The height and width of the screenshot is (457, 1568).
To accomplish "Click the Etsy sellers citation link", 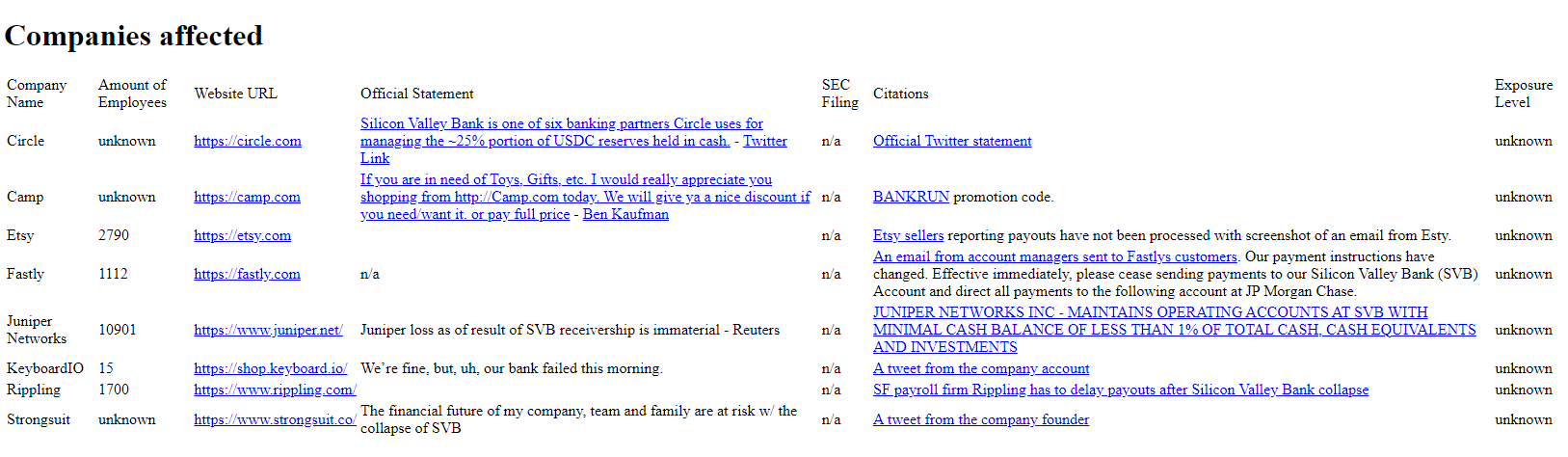I will pyautogui.click(x=908, y=235).
